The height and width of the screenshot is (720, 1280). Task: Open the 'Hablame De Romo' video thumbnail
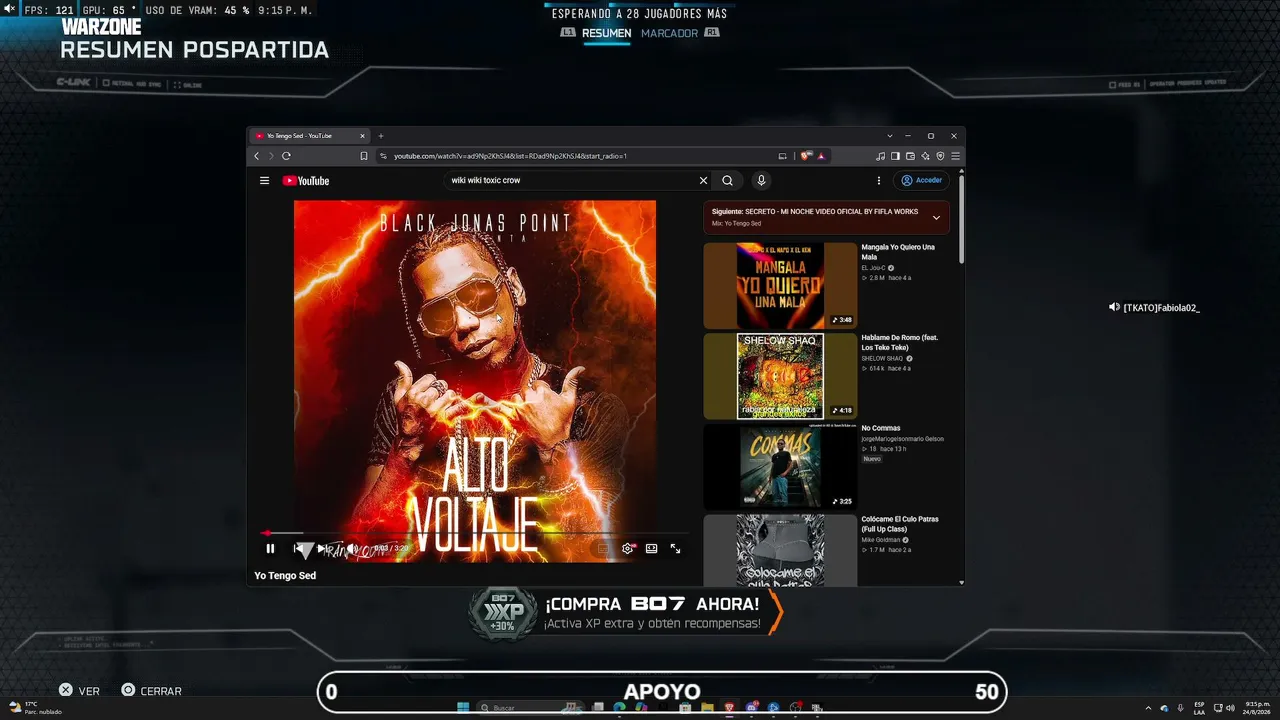pyautogui.click(x=780, y=376)
